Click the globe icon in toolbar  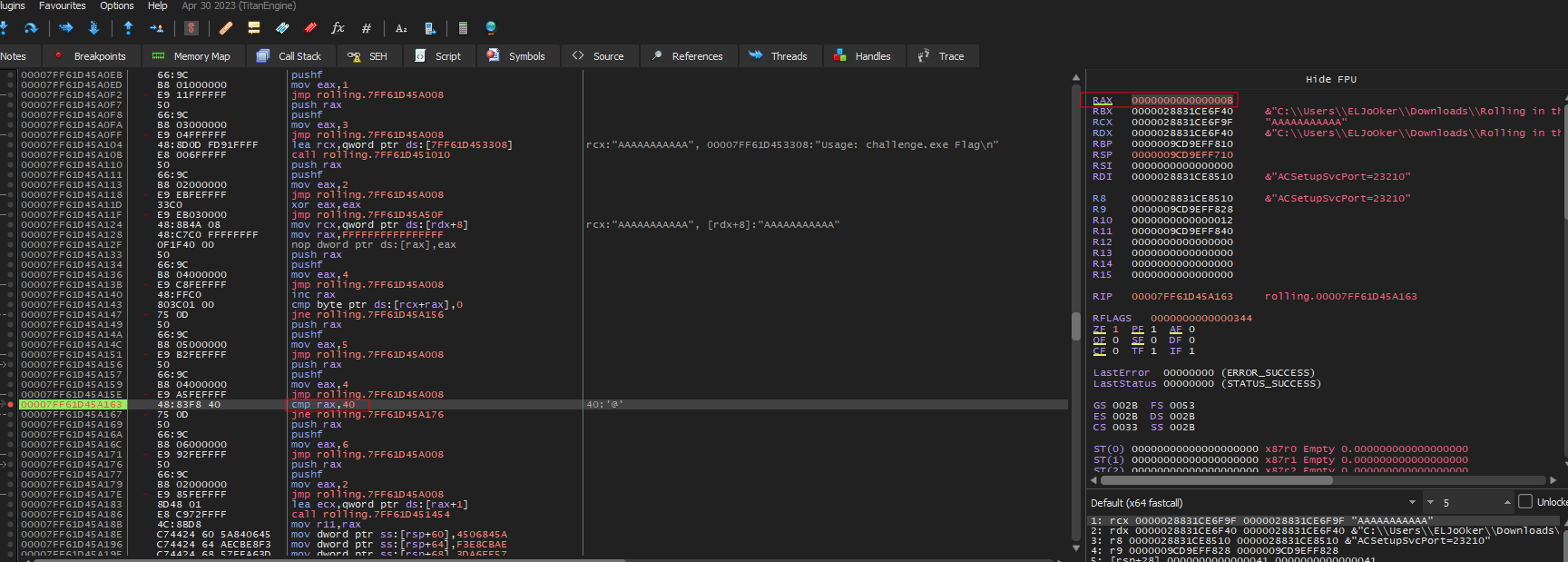pyautogui.click(x=491, y=28)
